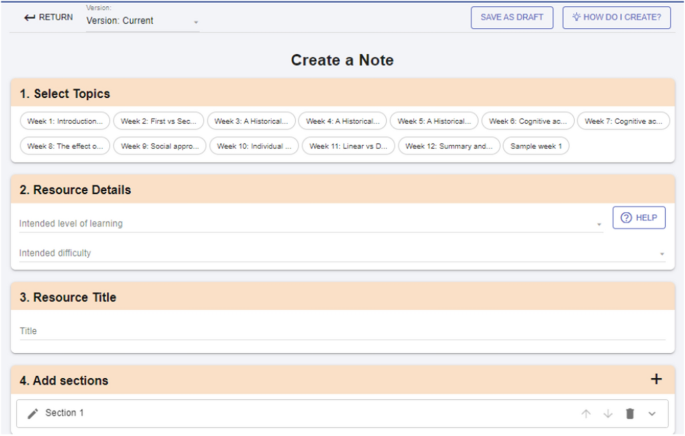The image size is (685, 436).
Task: Toggle the Week 8: The effect topic chip
Action: pyautogui.click(x=64, y=146)
